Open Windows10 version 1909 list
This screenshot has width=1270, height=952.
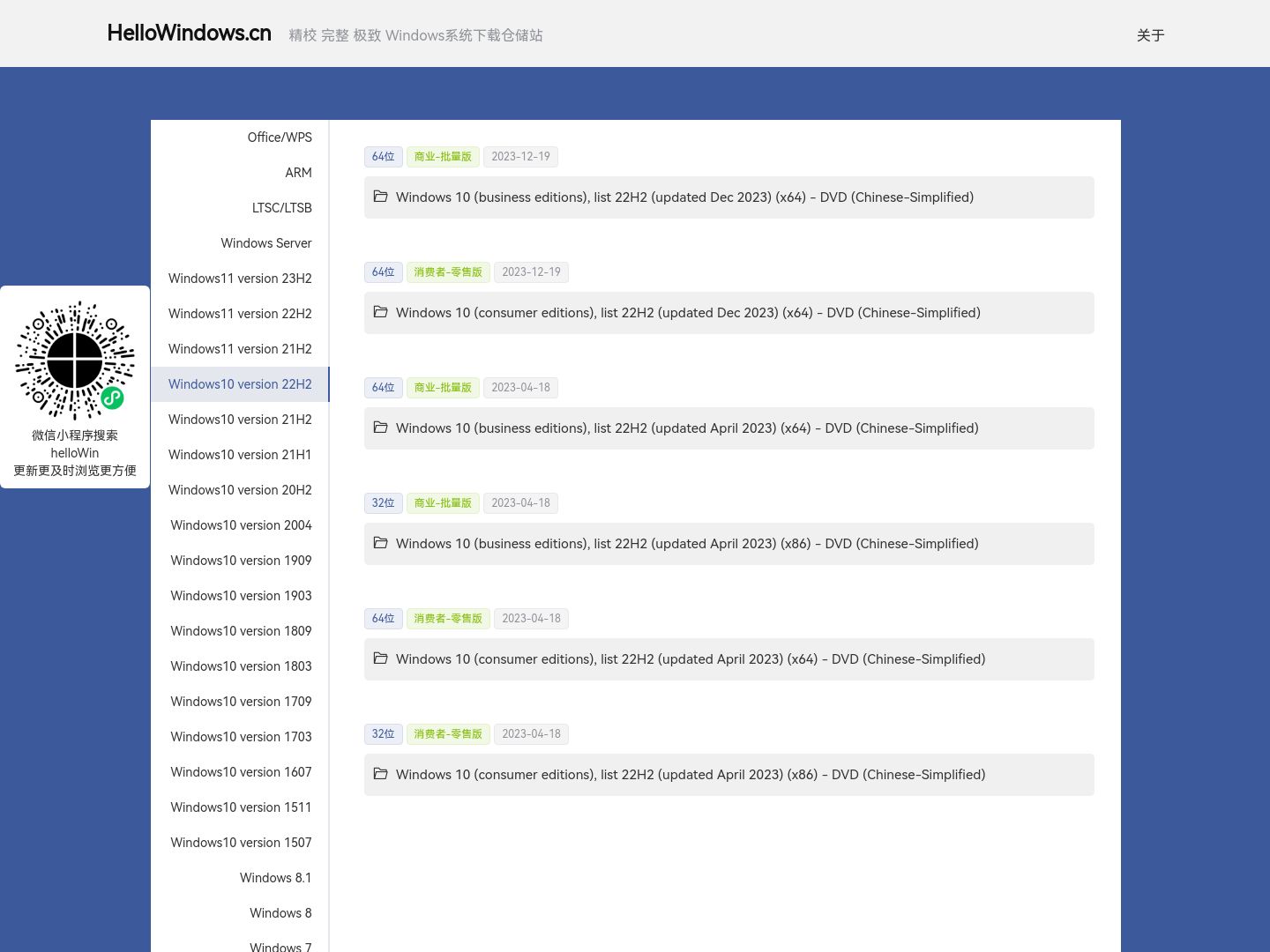click(240, 561)
